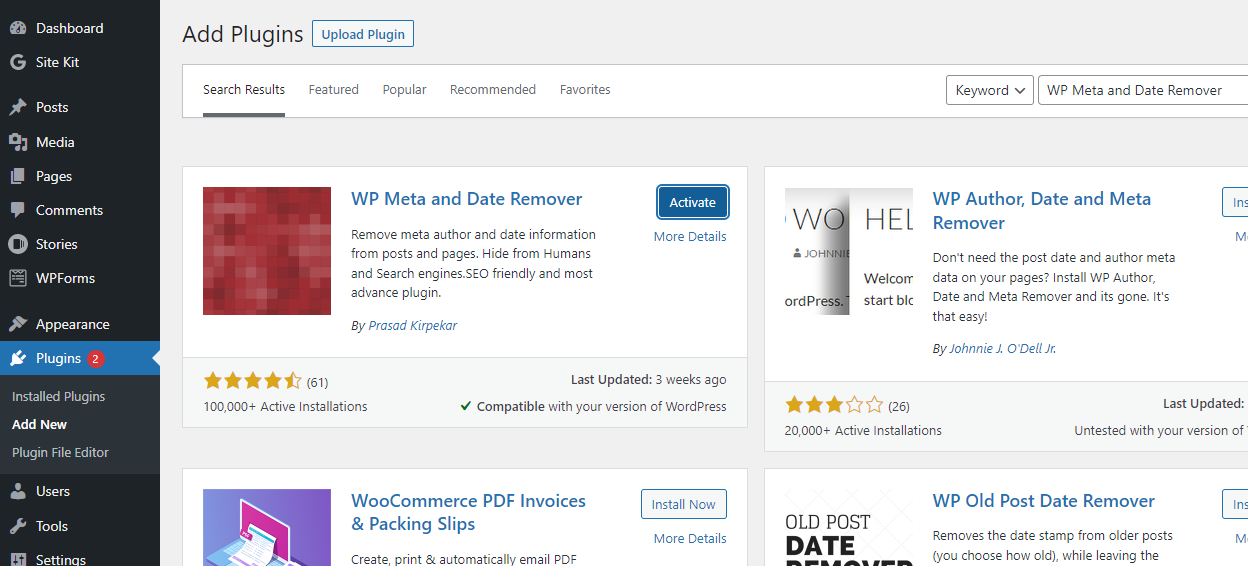
Task: Open Comments menu item
Action: click(80, 210)
